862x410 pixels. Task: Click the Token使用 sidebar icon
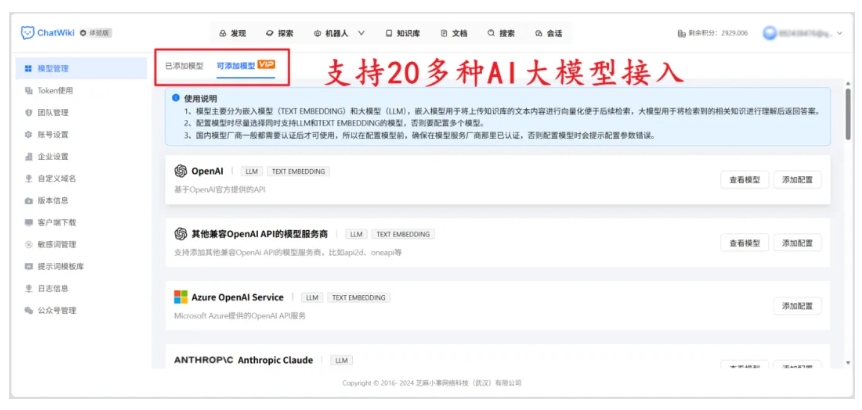(29, 91)
